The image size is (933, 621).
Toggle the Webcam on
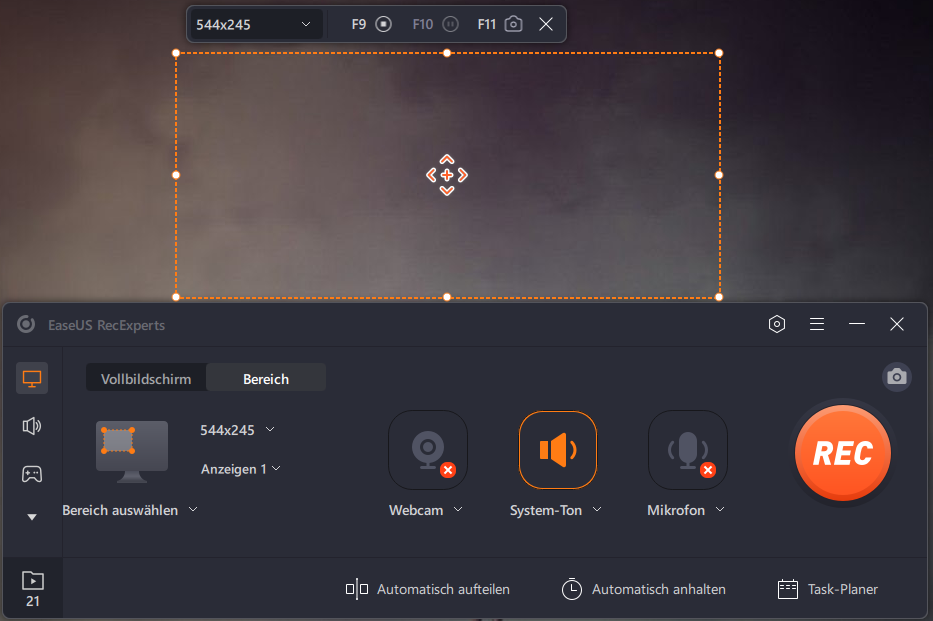coord(428,450)
